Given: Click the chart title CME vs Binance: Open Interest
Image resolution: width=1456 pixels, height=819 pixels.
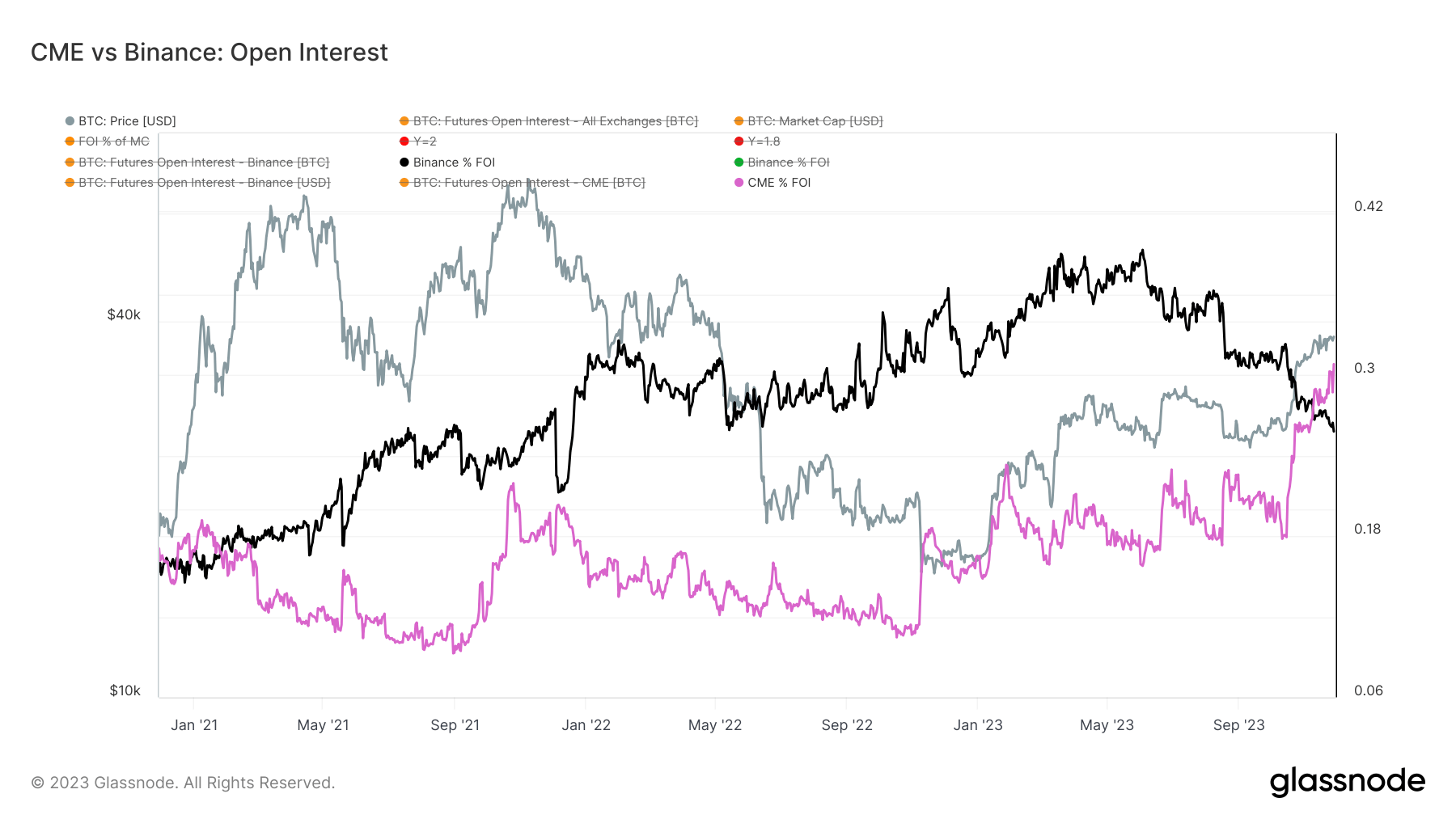Looking at the screenshot, I should [x=210, y=53].
